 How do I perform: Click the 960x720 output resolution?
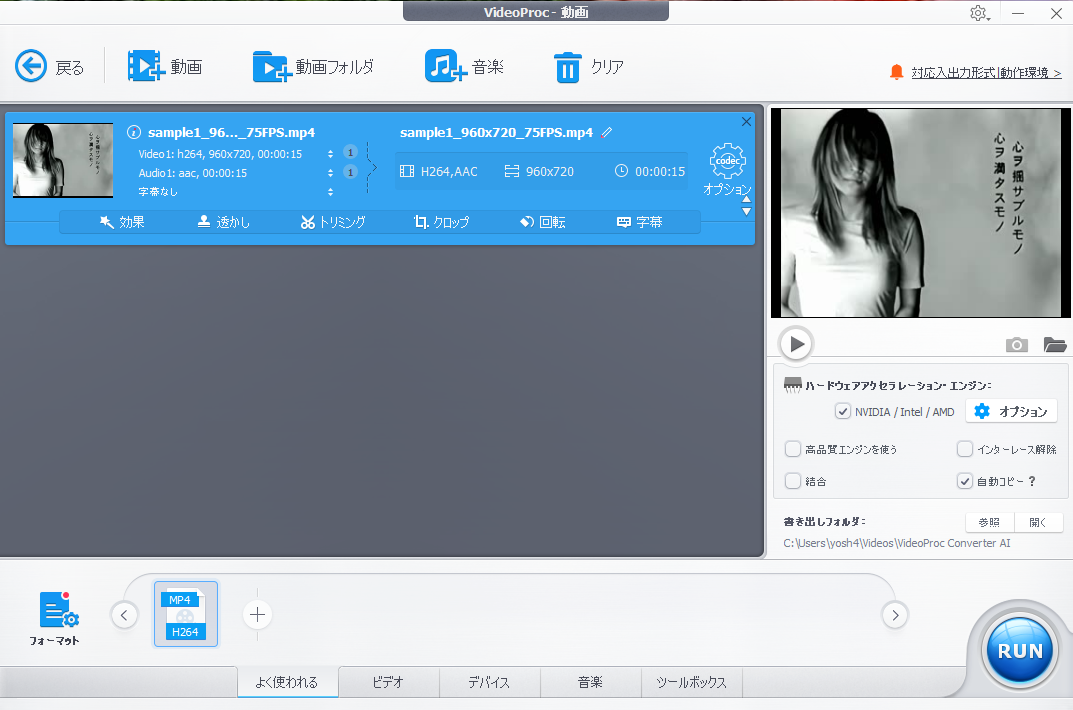tap(539, 171)
